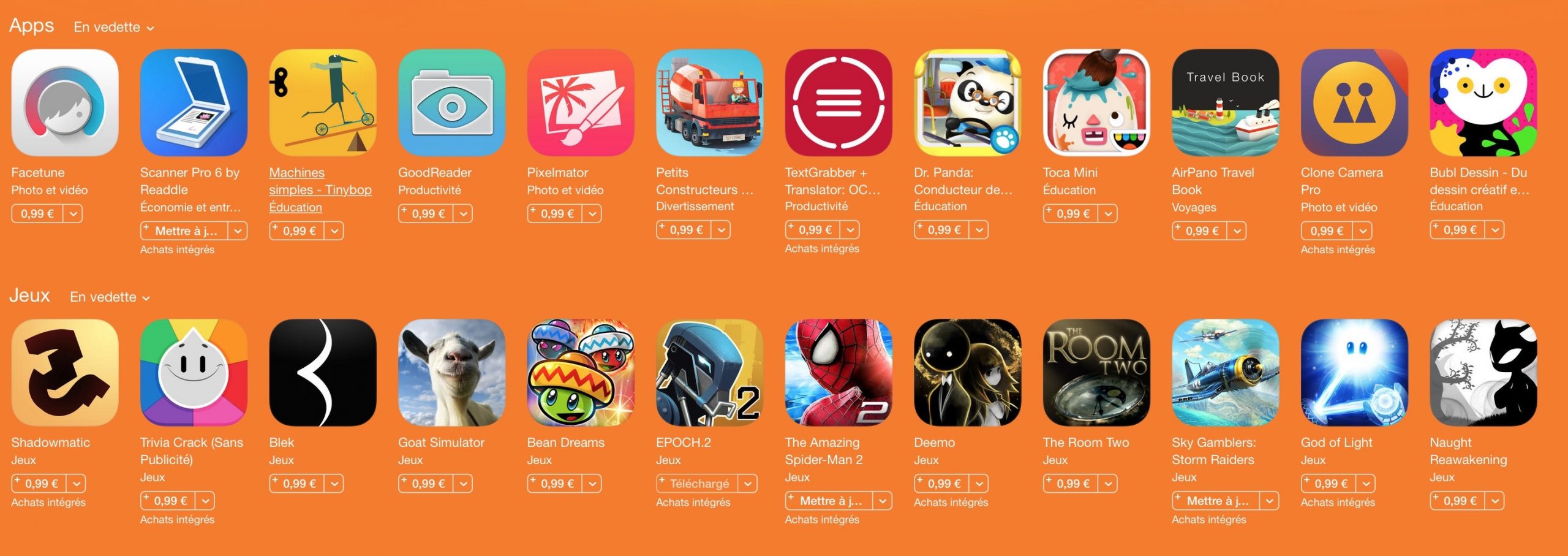Open the Pixelmator app icon

point(581,102)
